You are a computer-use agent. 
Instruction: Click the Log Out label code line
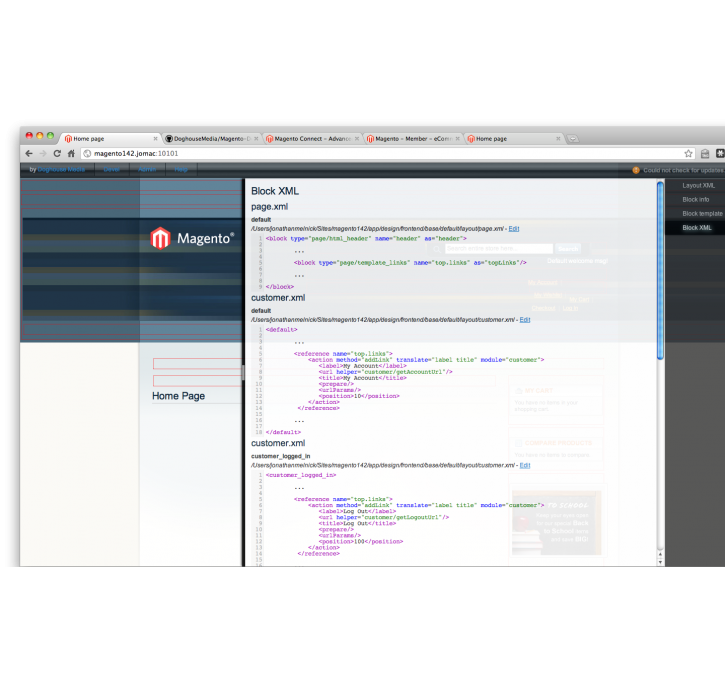[x=357, y=512]
